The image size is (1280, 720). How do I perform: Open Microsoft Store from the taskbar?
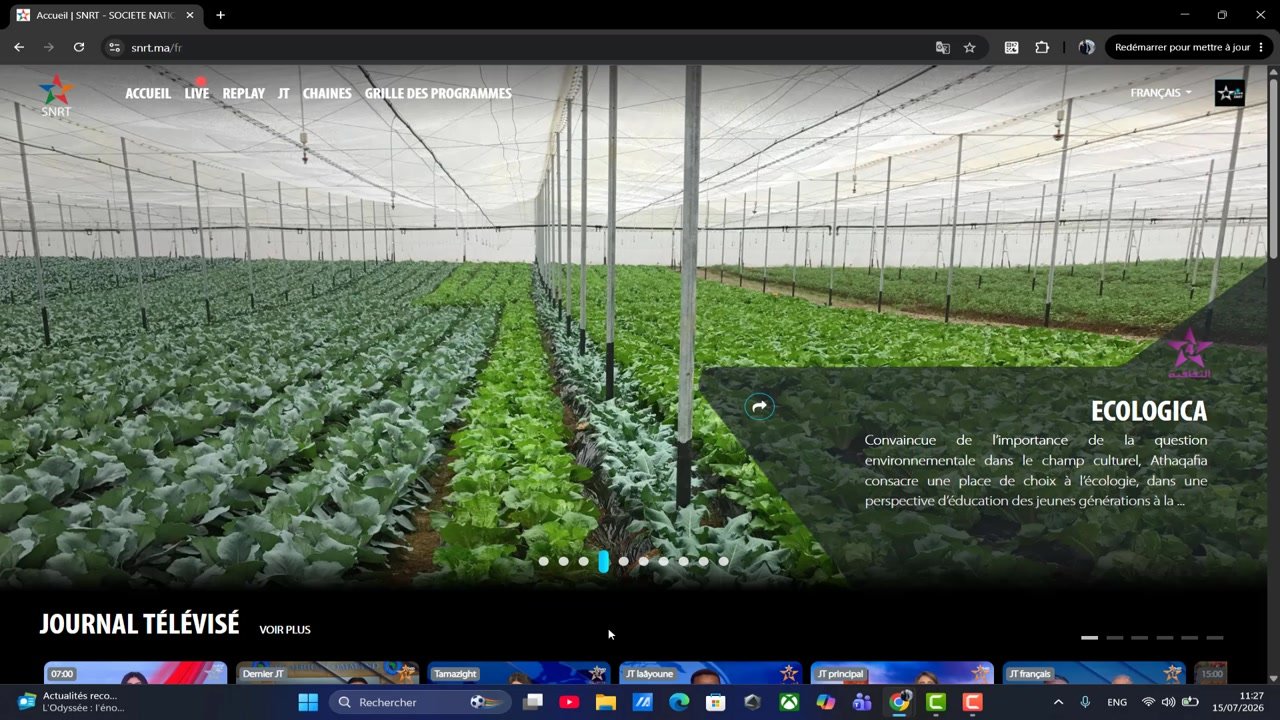715,702
